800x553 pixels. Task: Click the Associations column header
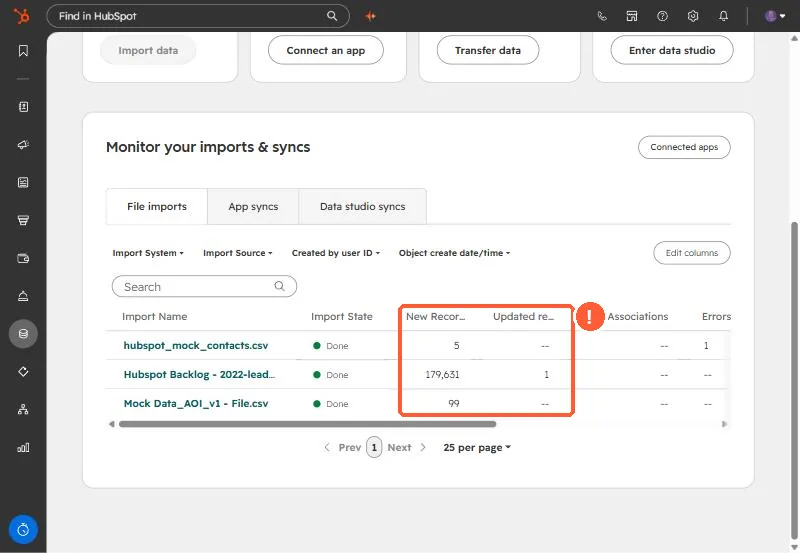point(638,316)
